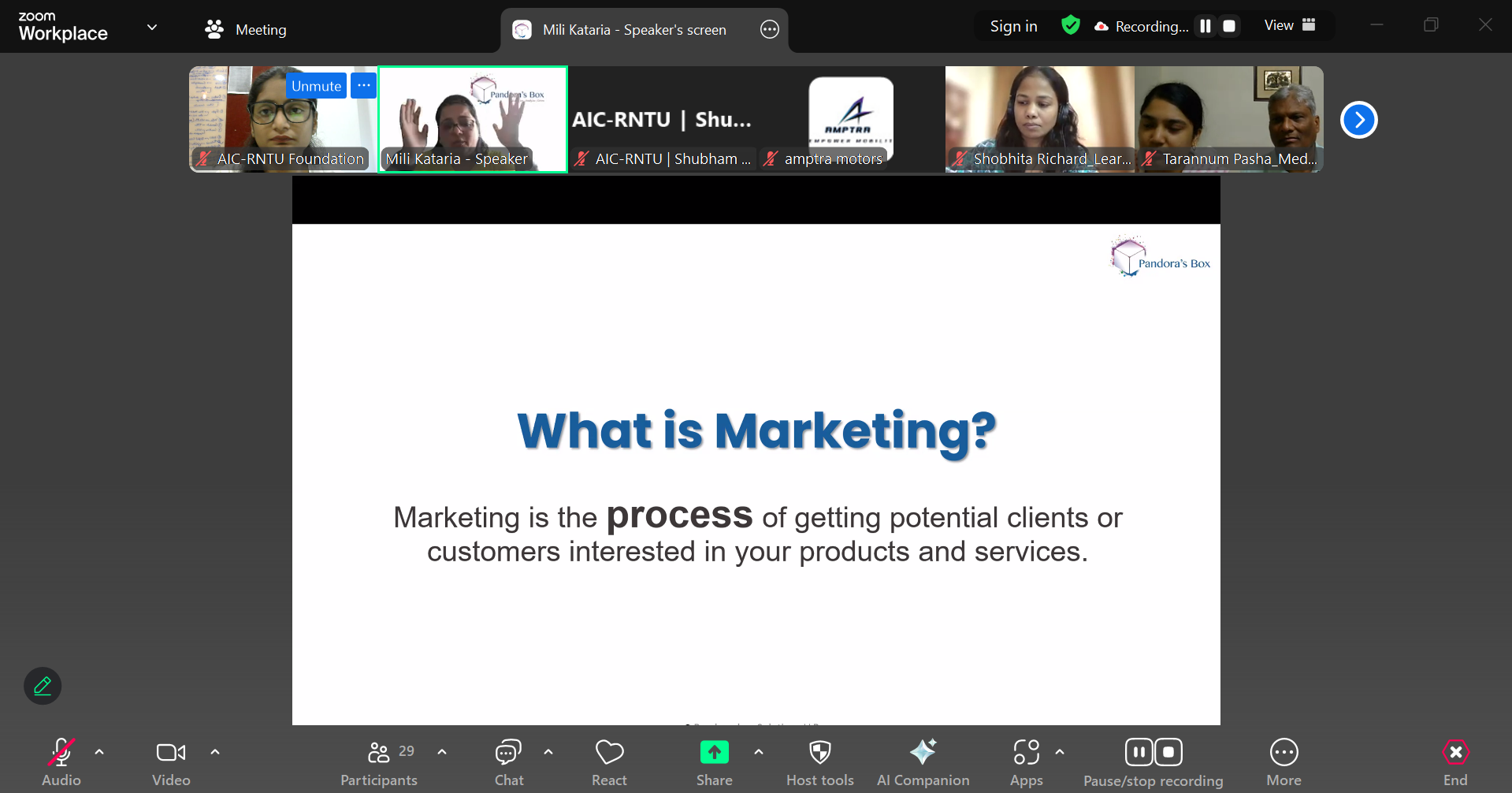Click the green annotate pencil icon
Viewport: 1512px width, 793px height.
[43, 686]
